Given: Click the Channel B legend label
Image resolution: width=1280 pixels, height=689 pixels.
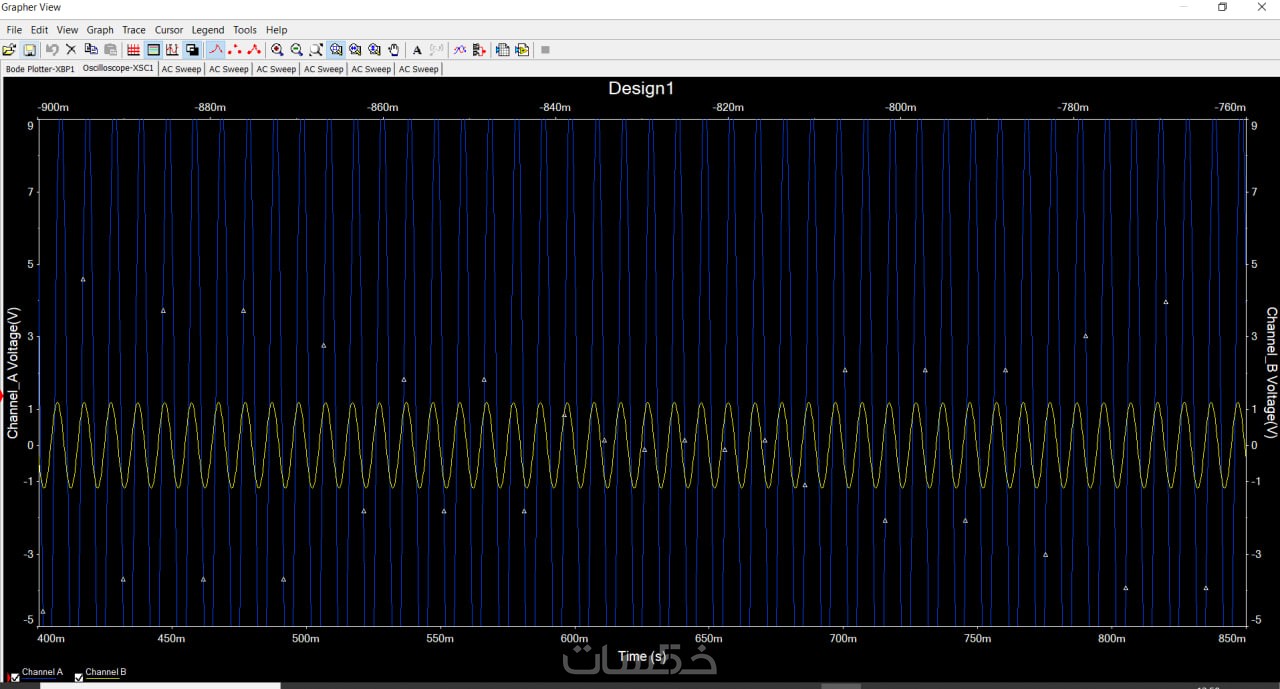Looking at the screenshot, I should 106,672.
